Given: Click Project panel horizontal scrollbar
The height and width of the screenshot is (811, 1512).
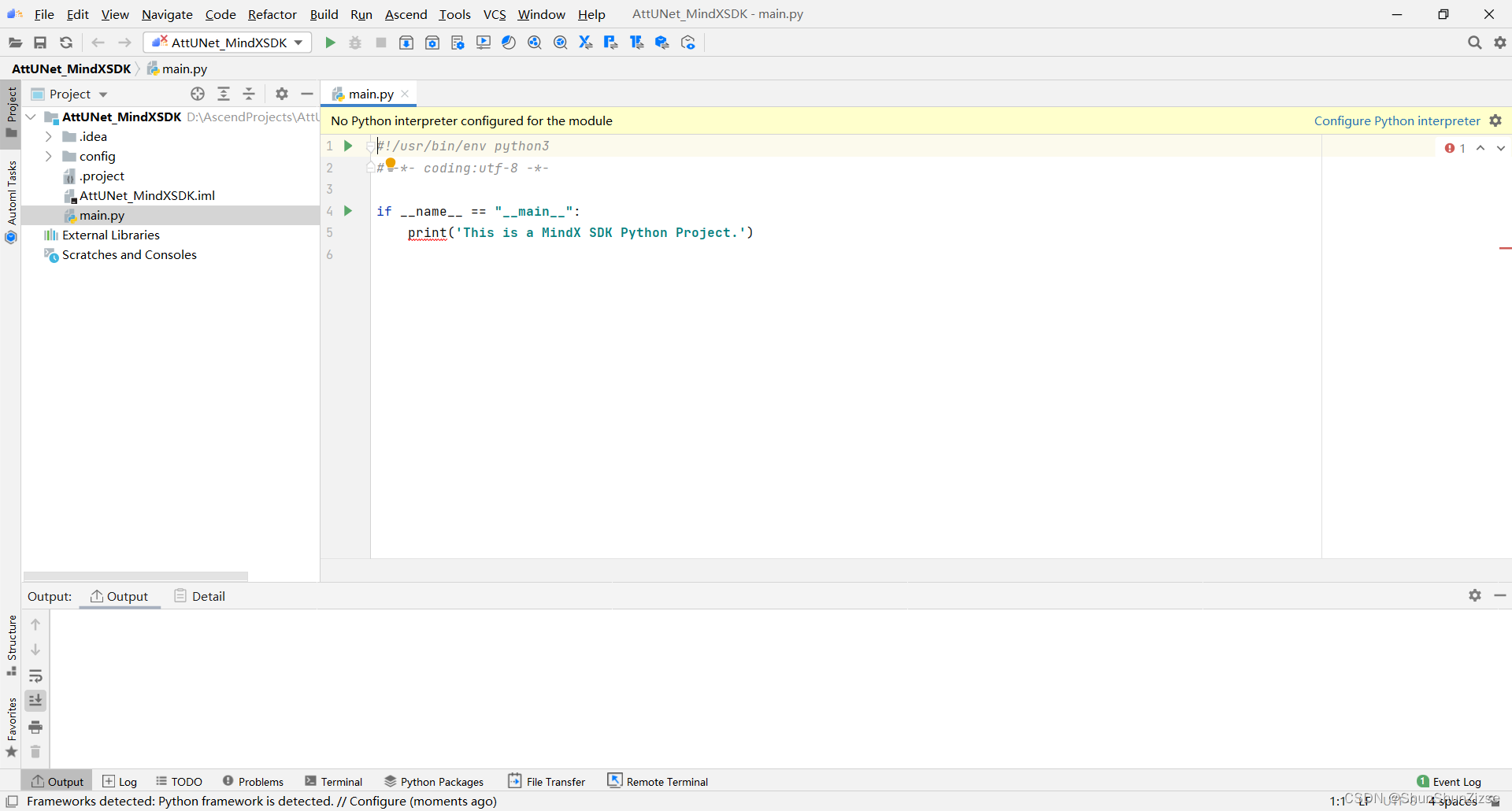Looking at the screenshot, I should tap(135, 576).
